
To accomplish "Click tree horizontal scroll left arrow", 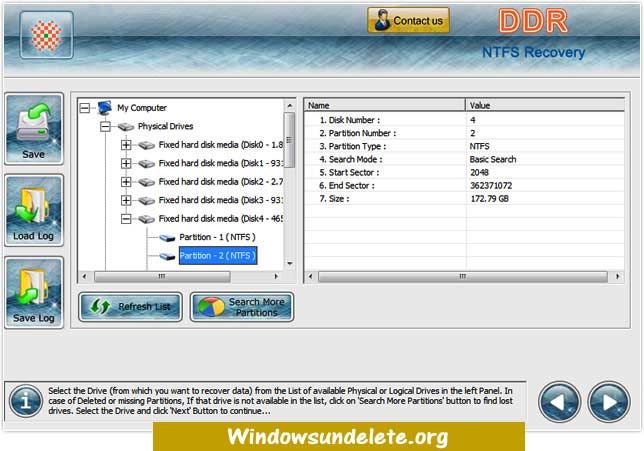I will tap(84, 276).
